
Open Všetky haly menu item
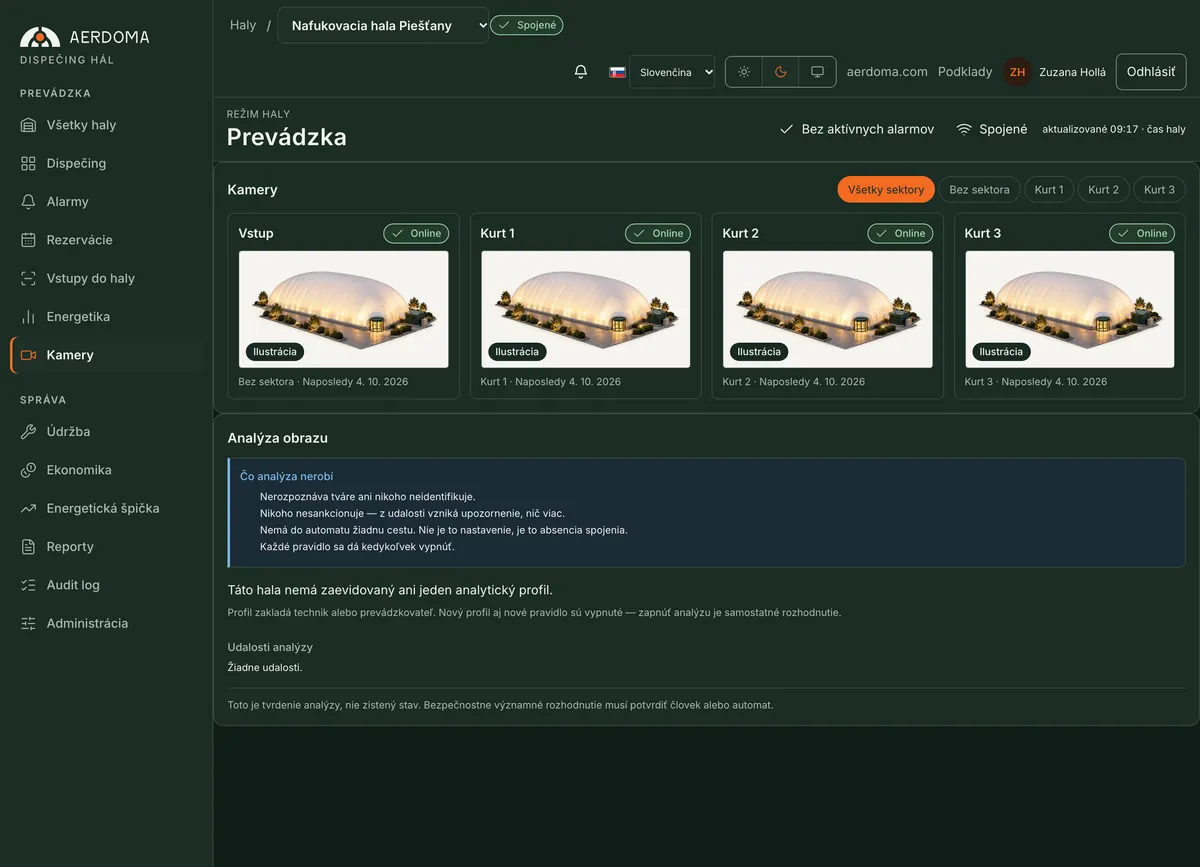pyautogui.click(x=106, y=125)
